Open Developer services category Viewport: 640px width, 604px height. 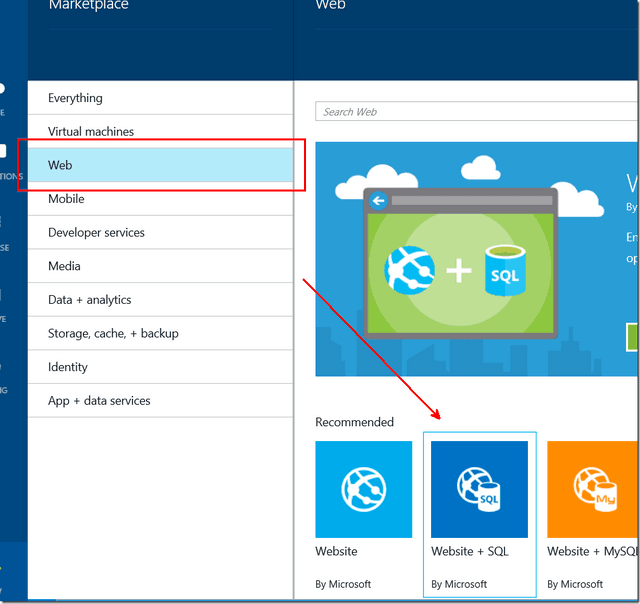click(x=160, y=232)
